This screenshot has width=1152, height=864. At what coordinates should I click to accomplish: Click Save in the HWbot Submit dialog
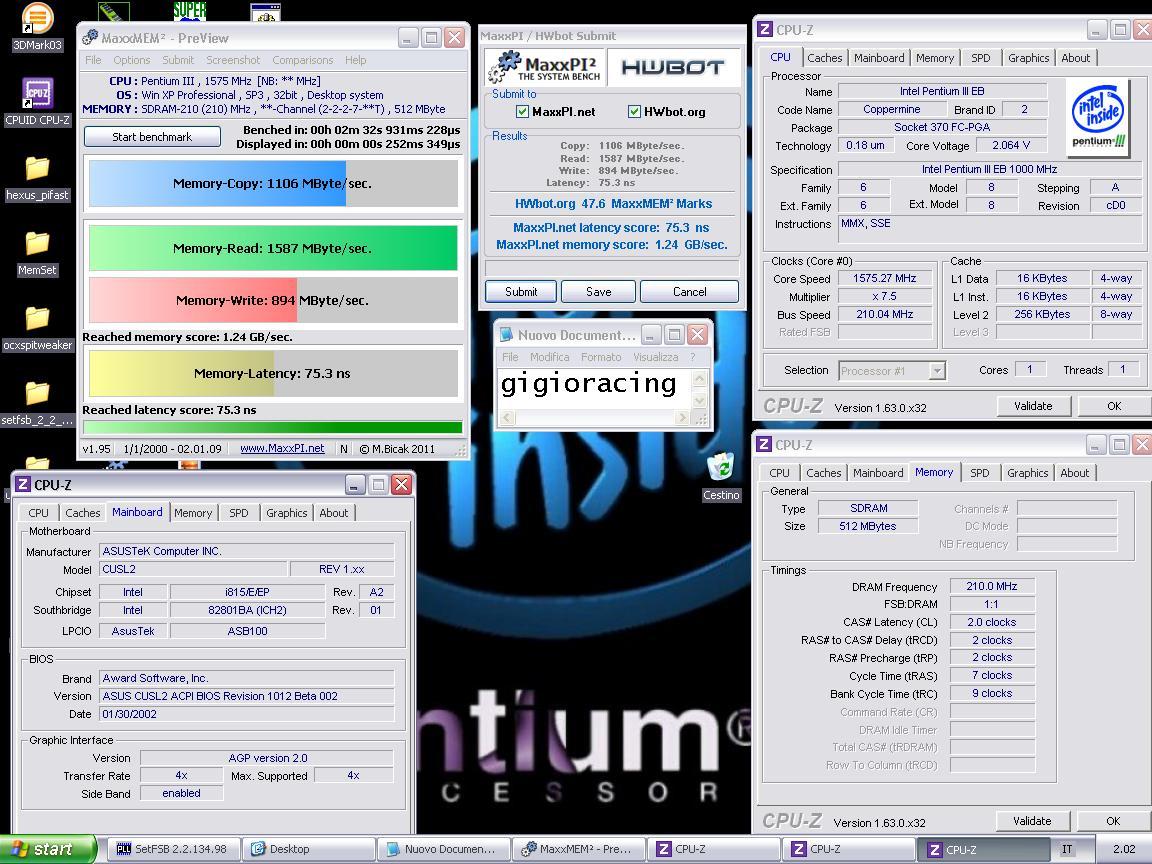coord(599,292)
